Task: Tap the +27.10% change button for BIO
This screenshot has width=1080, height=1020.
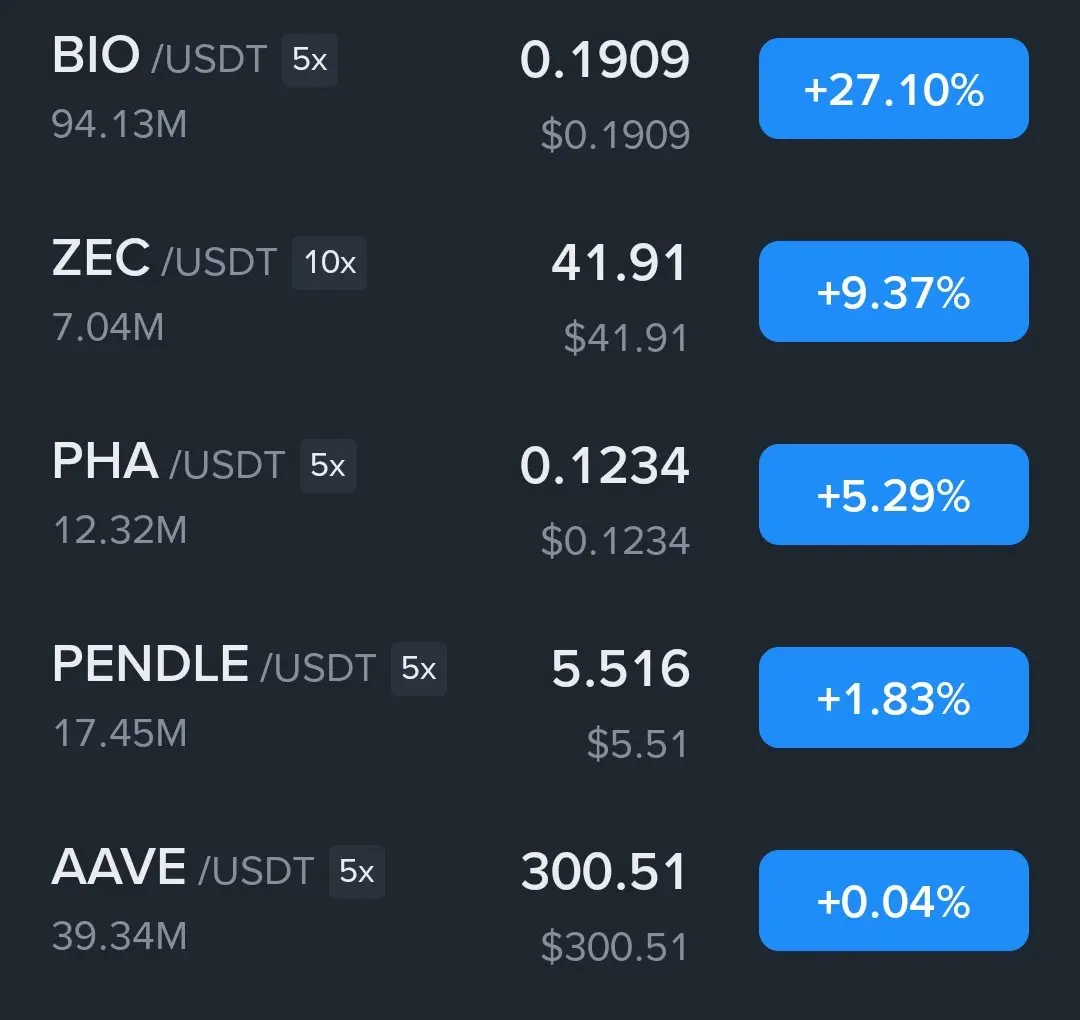Action: coord(893,88)
